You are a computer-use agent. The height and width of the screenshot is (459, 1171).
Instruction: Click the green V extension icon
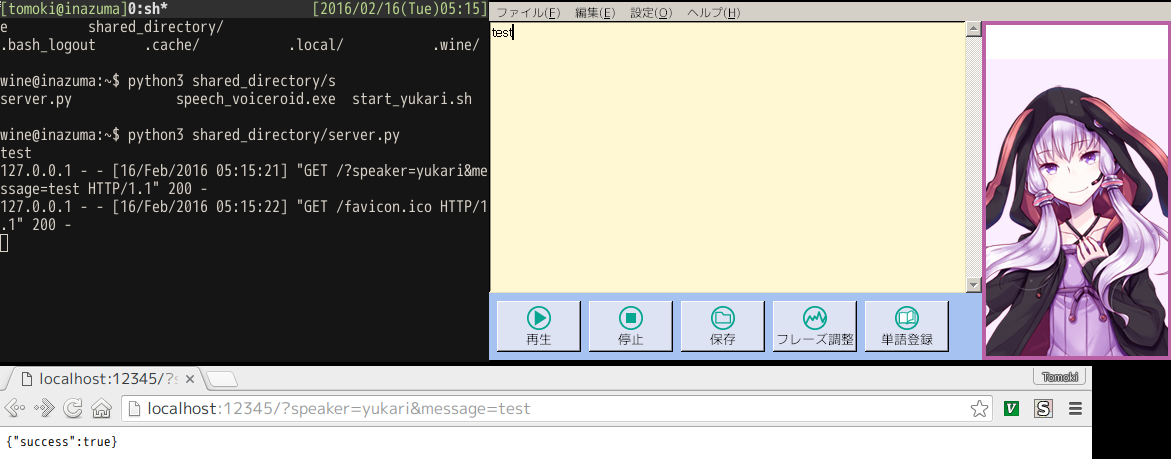pyautogui.click(x=1012, y=408)
